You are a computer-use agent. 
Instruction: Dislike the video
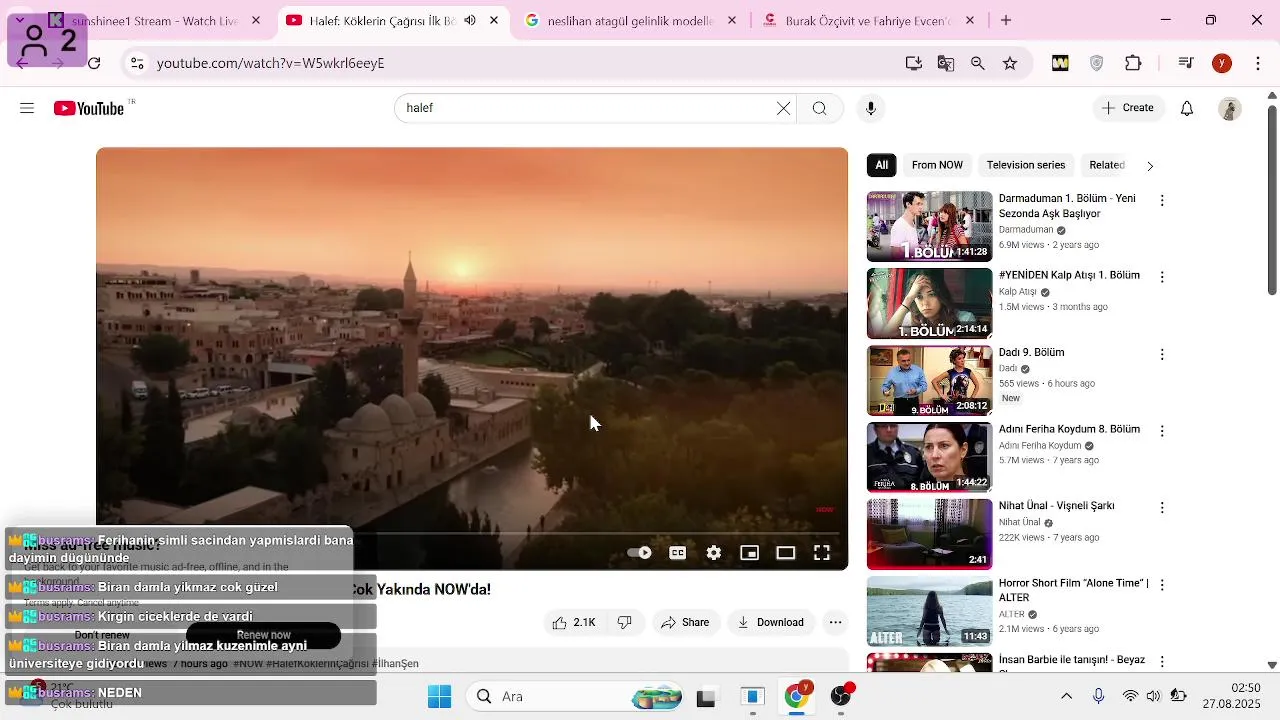(x=625, y=622)
